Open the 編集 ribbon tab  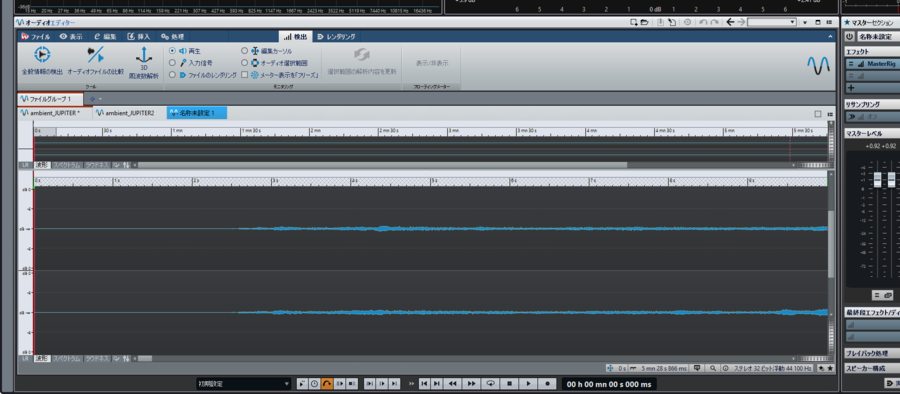[x=105, y=36]
